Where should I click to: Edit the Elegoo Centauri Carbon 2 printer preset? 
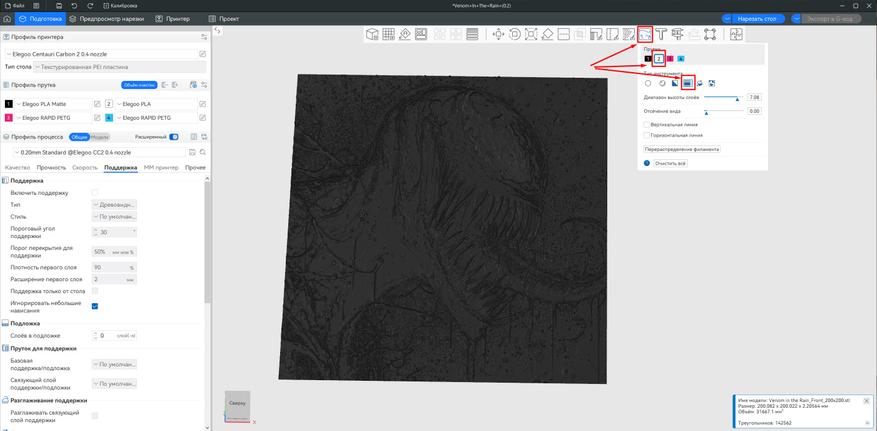(202, 54)
